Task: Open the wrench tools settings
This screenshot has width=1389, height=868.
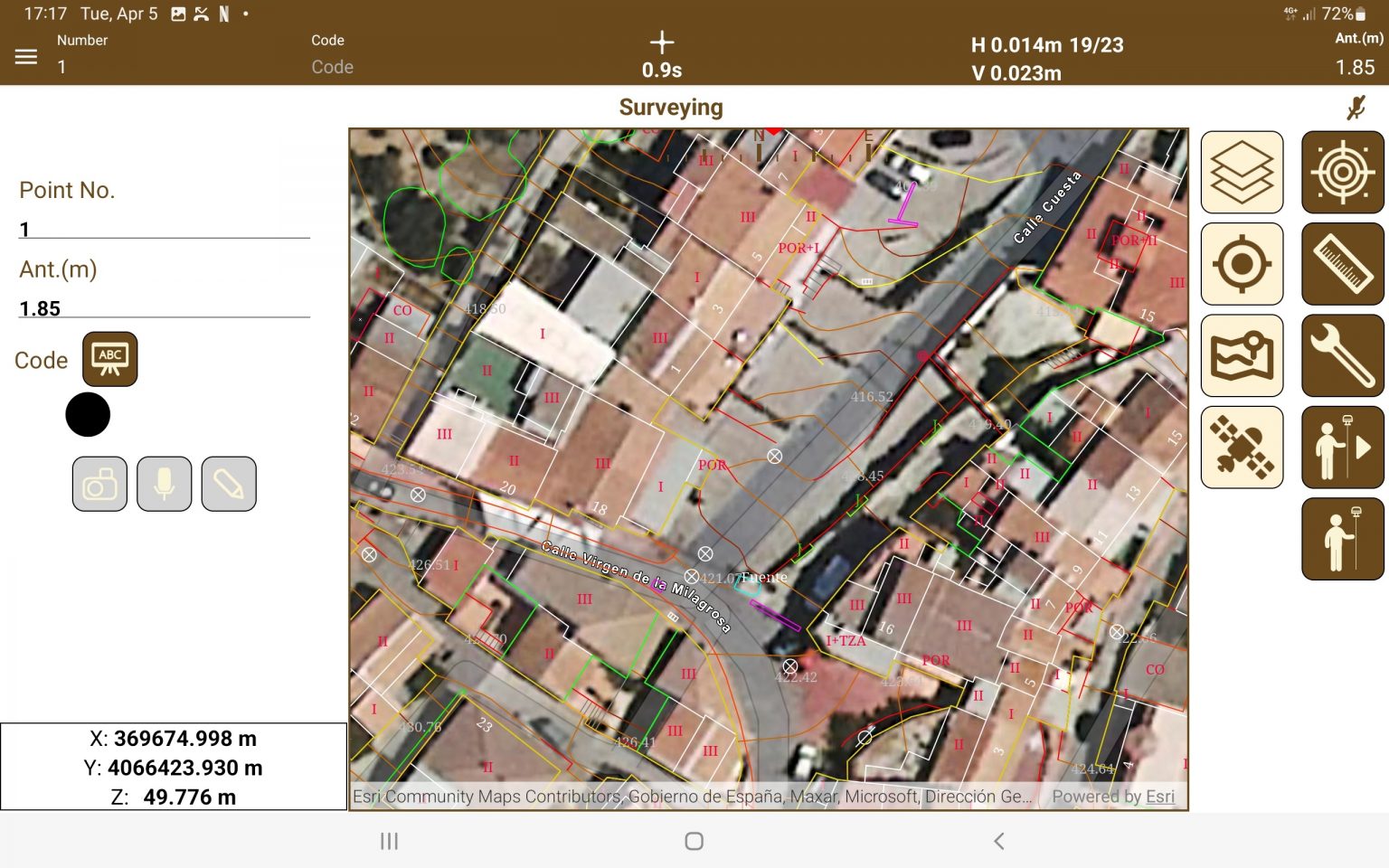Action: click(x=1342, y=355)
